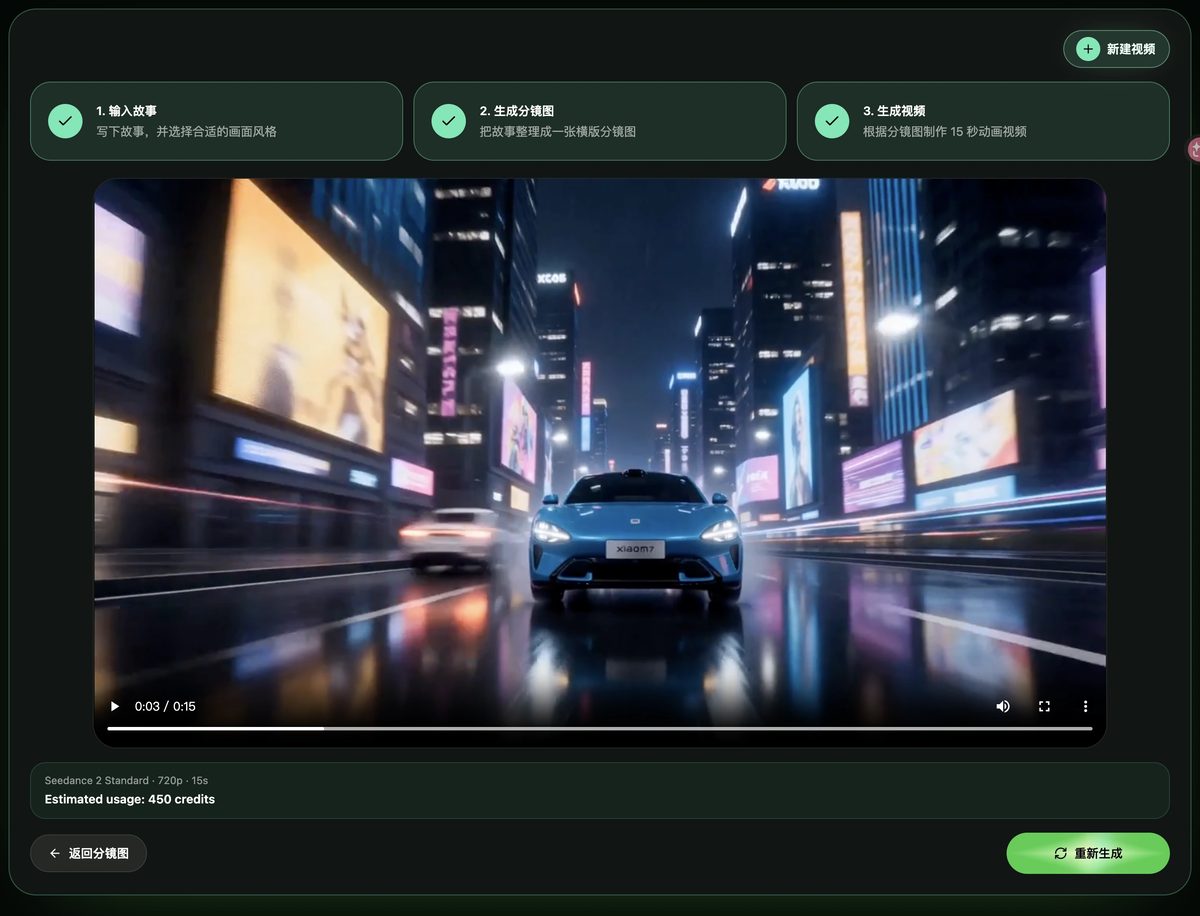Play the generated video

[x=115, y=706]
